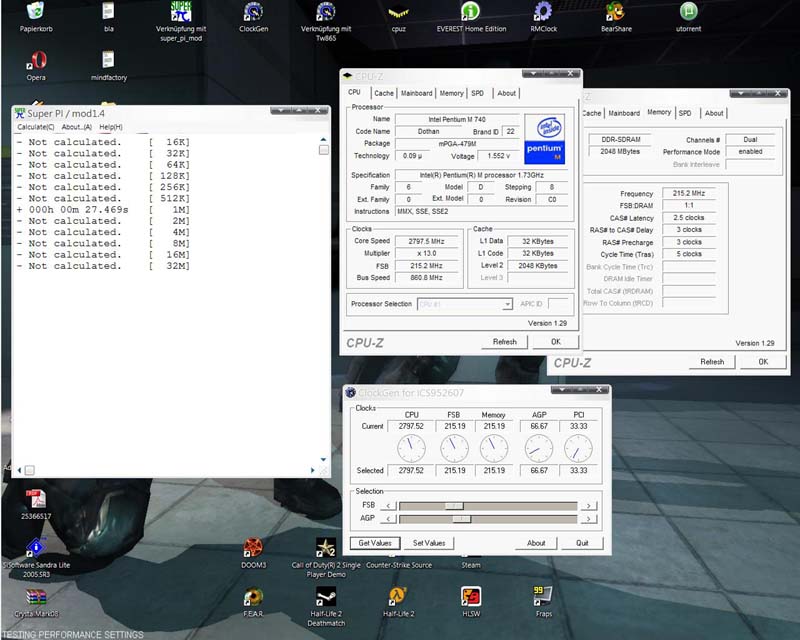Click Super PI vertical scrollbar up arrow
Image resolution: width=800 pixels, height=640 pixels.
[323, 139]
